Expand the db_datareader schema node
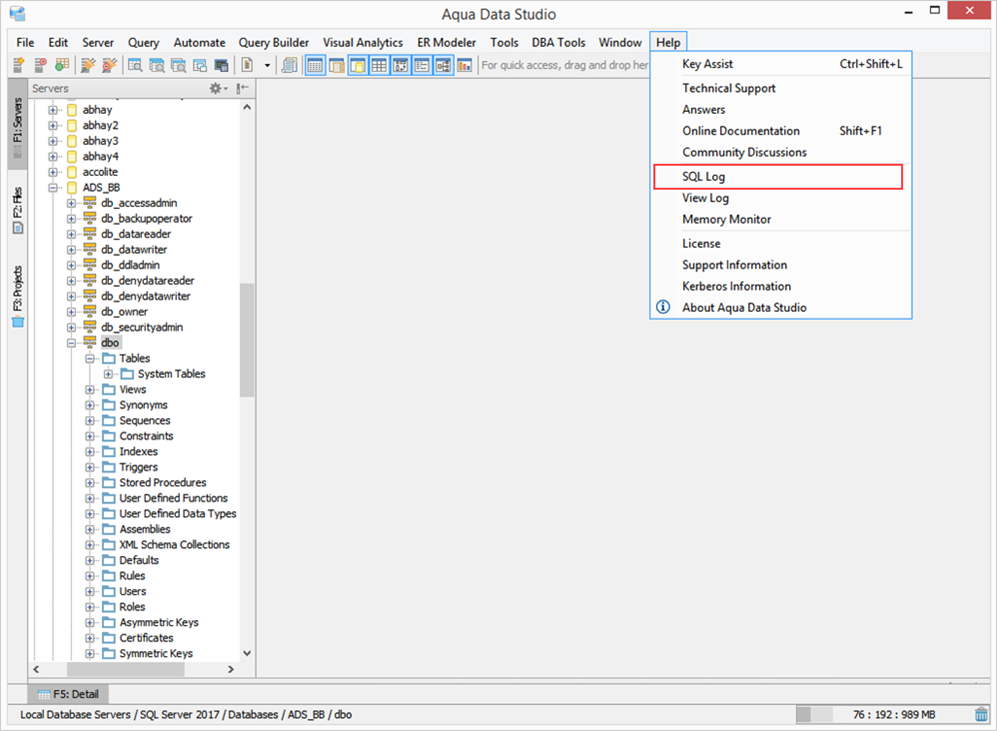 point(72,234)
